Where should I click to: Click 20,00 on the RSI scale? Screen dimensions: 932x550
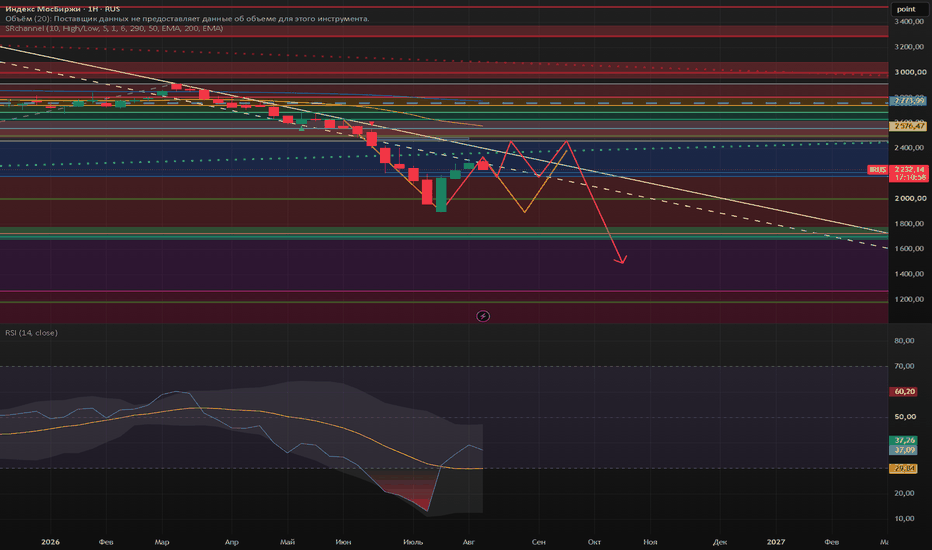(904, 493)
